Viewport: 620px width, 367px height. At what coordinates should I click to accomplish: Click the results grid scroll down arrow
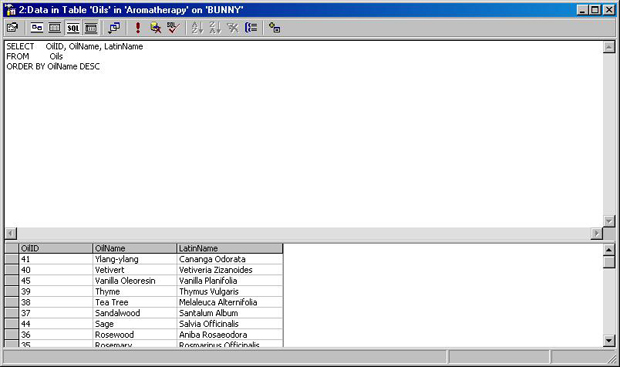click(609, 341)
